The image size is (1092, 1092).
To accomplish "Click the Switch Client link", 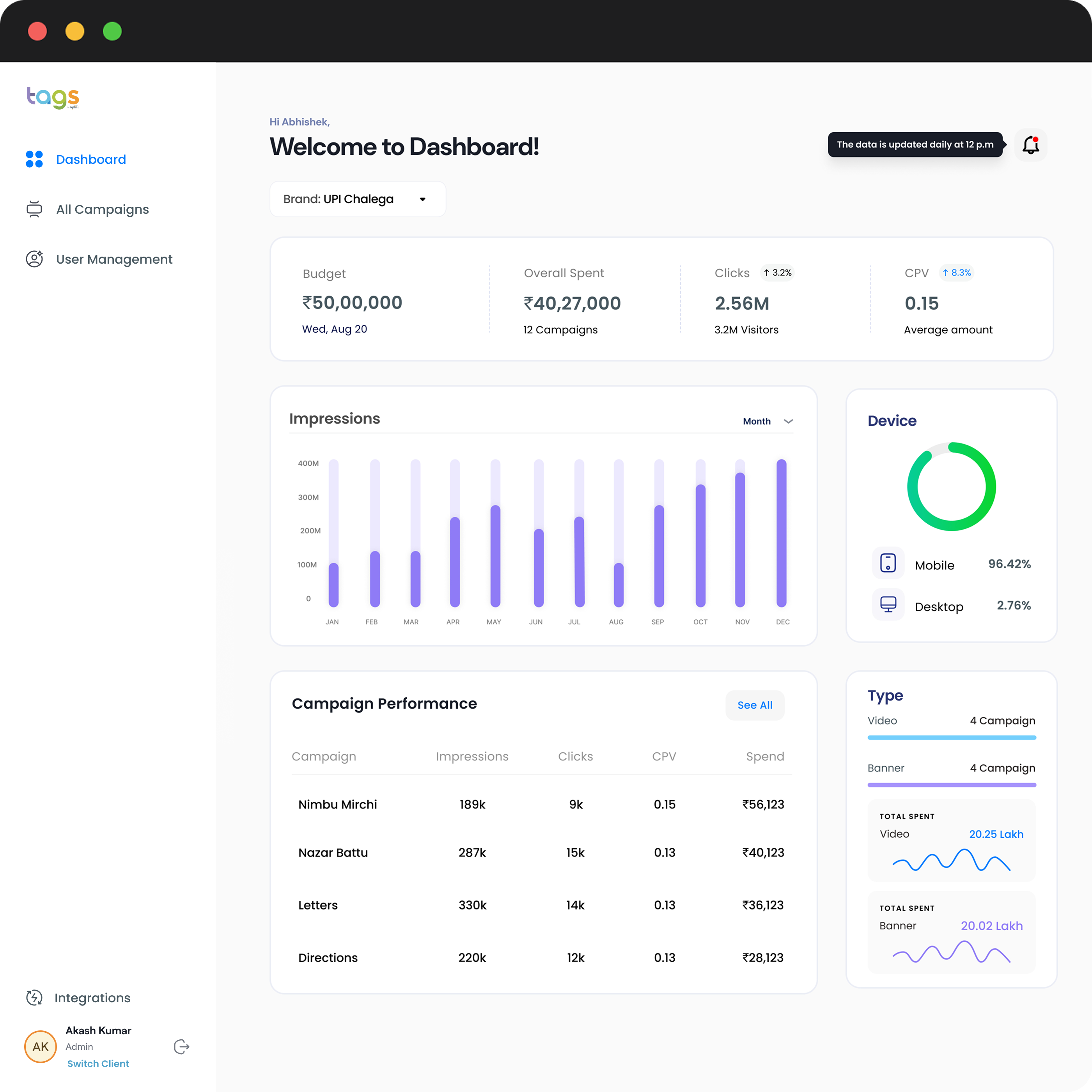I will click(98, 1064).
